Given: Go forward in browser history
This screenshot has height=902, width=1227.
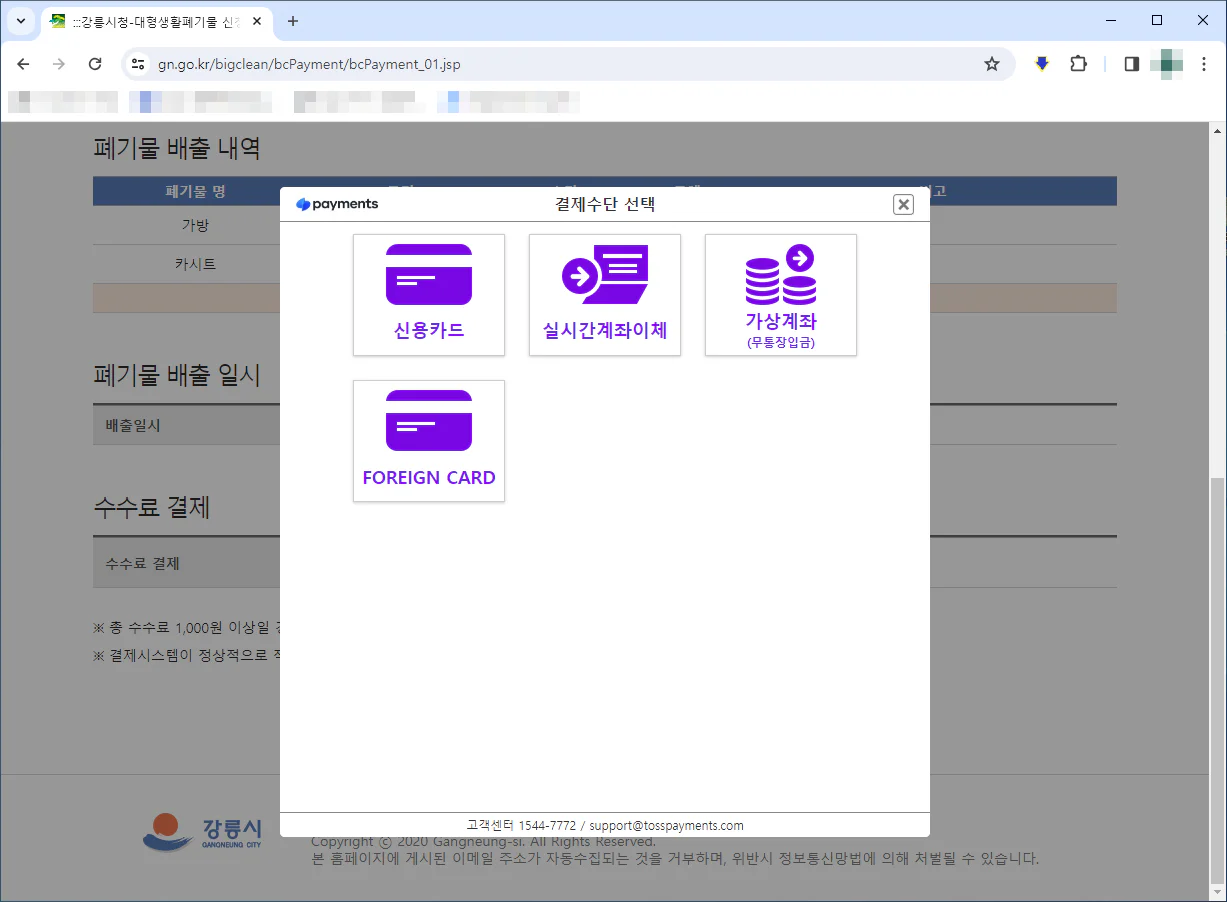Looking at the screenshot, I should click(59, 64).
